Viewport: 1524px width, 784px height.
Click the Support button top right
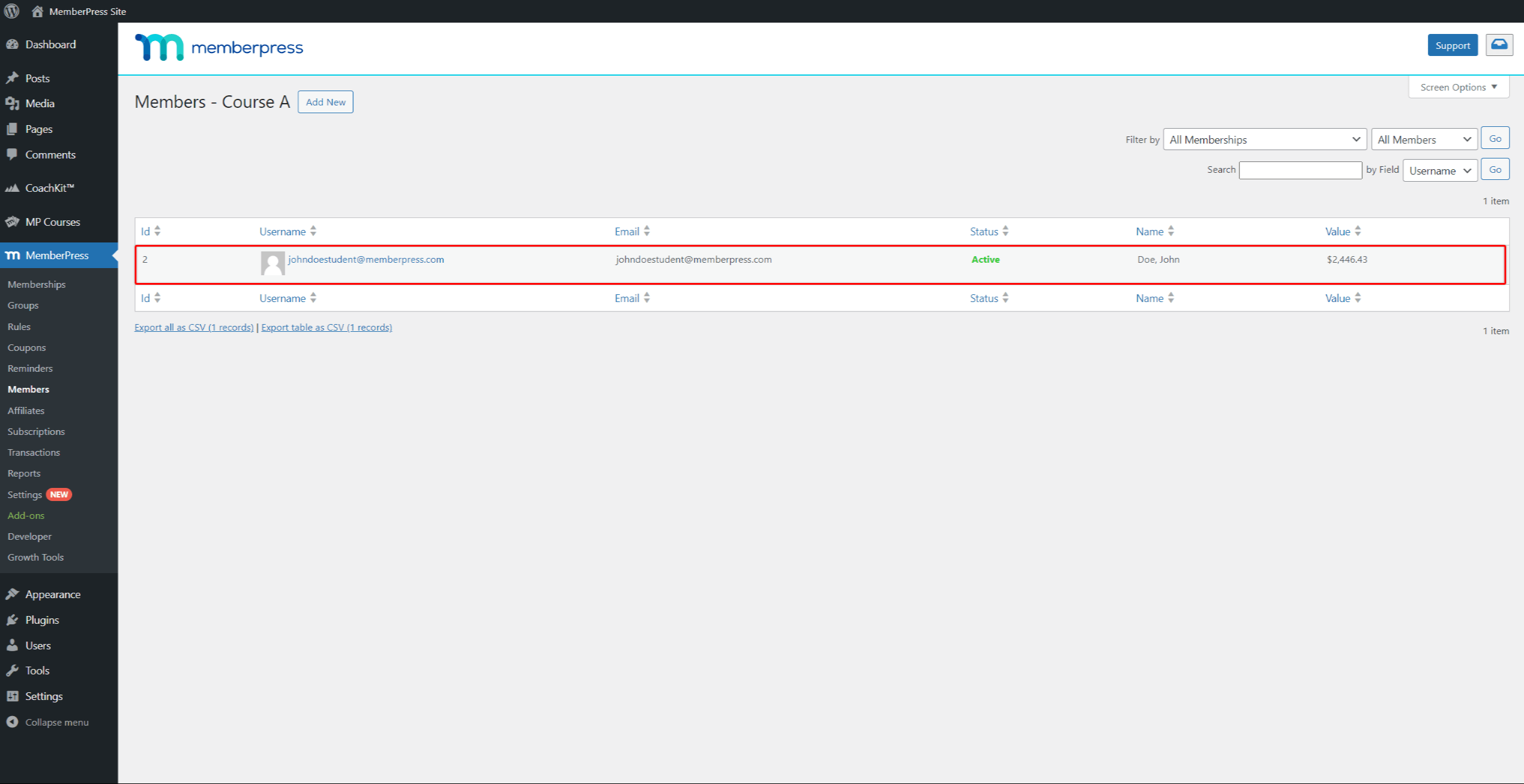(1452, 46)
